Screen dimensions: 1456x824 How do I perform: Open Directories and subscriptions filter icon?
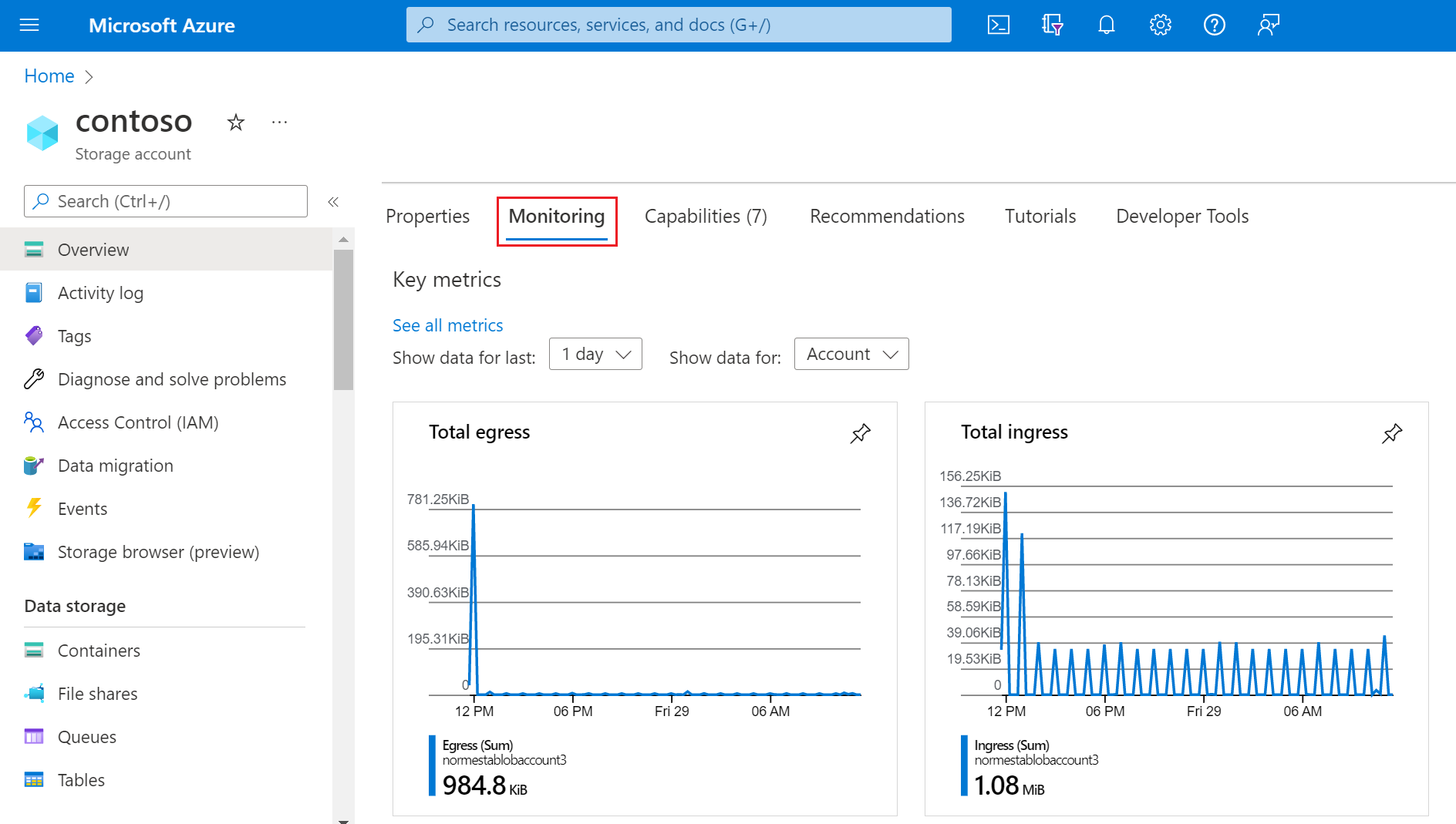click(x=1053, y=25)
